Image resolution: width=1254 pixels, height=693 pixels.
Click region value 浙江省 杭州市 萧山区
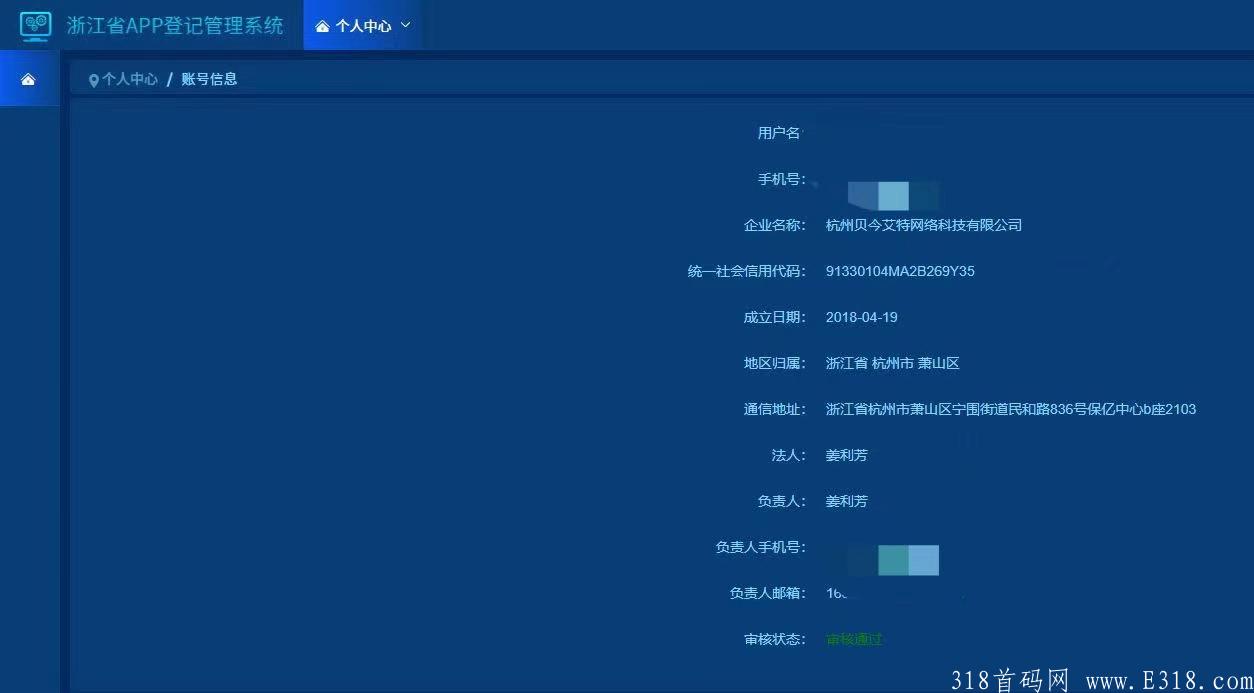click(x=893, y=363)
